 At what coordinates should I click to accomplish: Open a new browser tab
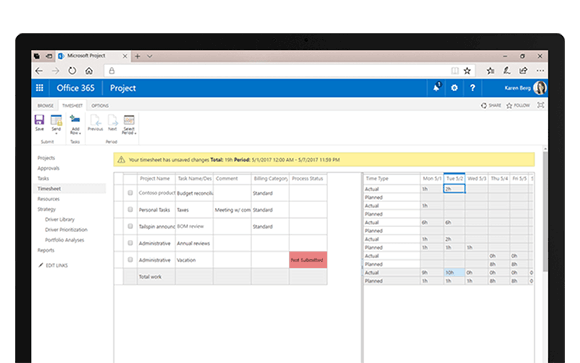pyautogui.click(x=137, y=56)
